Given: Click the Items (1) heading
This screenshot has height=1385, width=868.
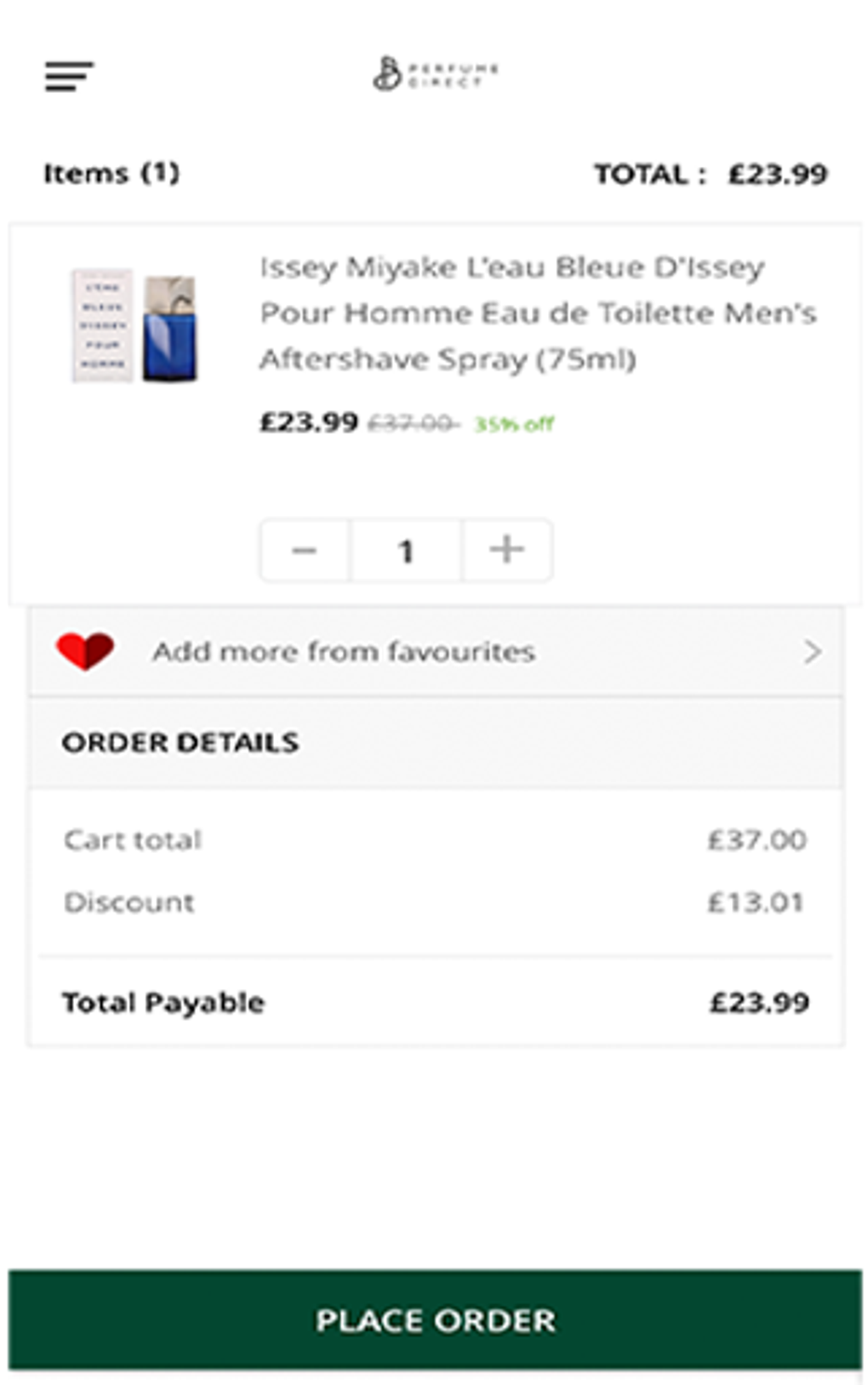Looking at the screenshot, I should [111, 174].
